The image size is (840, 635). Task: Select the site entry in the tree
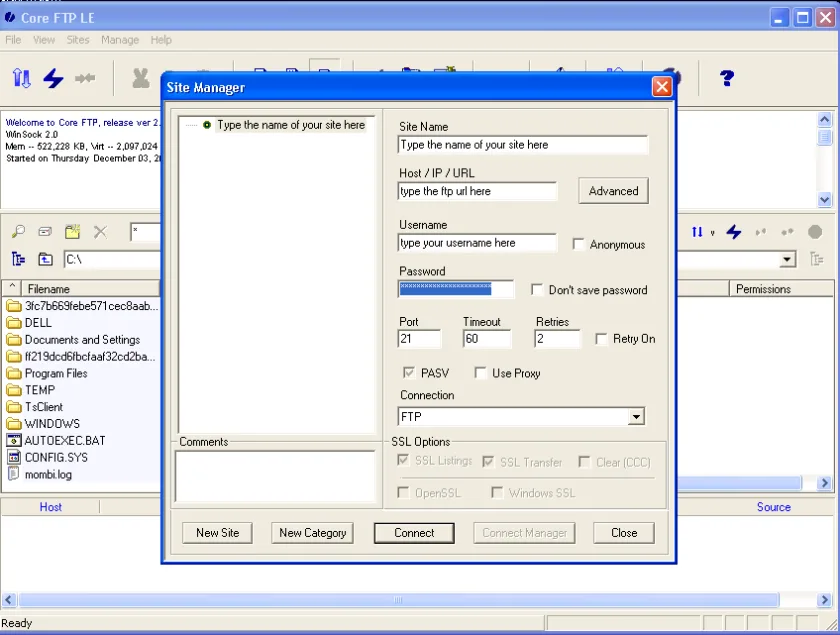(x=291, y=125)
